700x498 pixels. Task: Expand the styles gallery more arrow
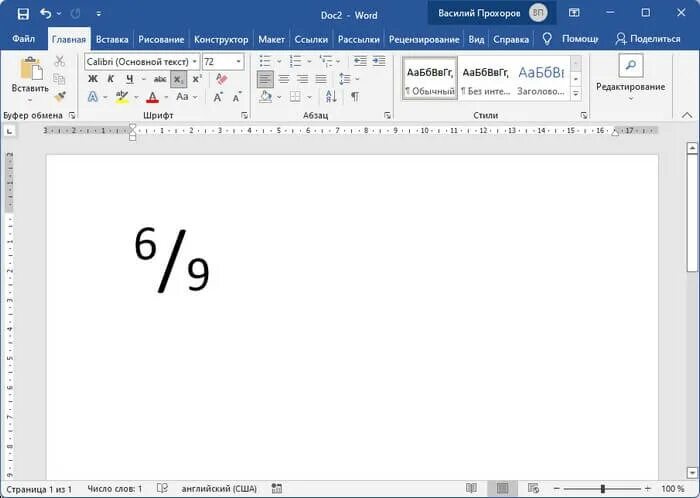(x=576, y=94)
